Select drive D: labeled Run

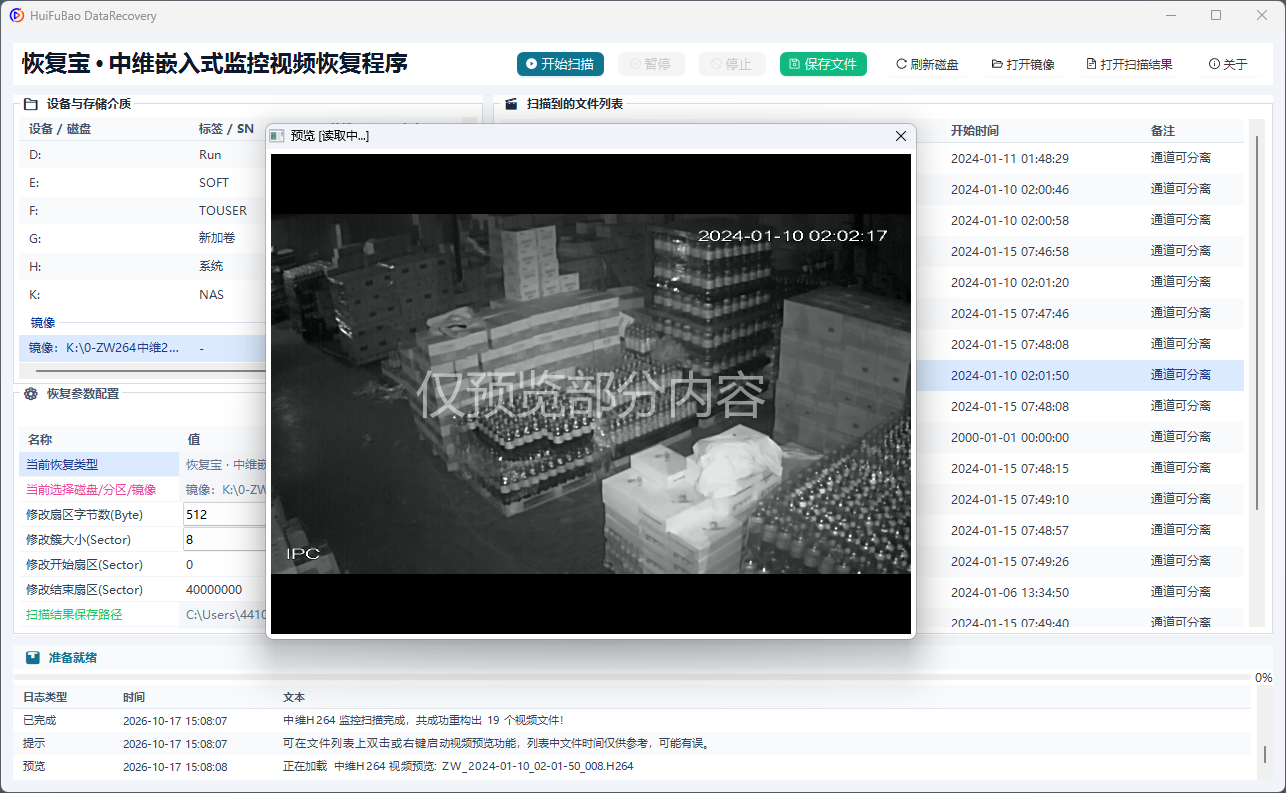143,155
